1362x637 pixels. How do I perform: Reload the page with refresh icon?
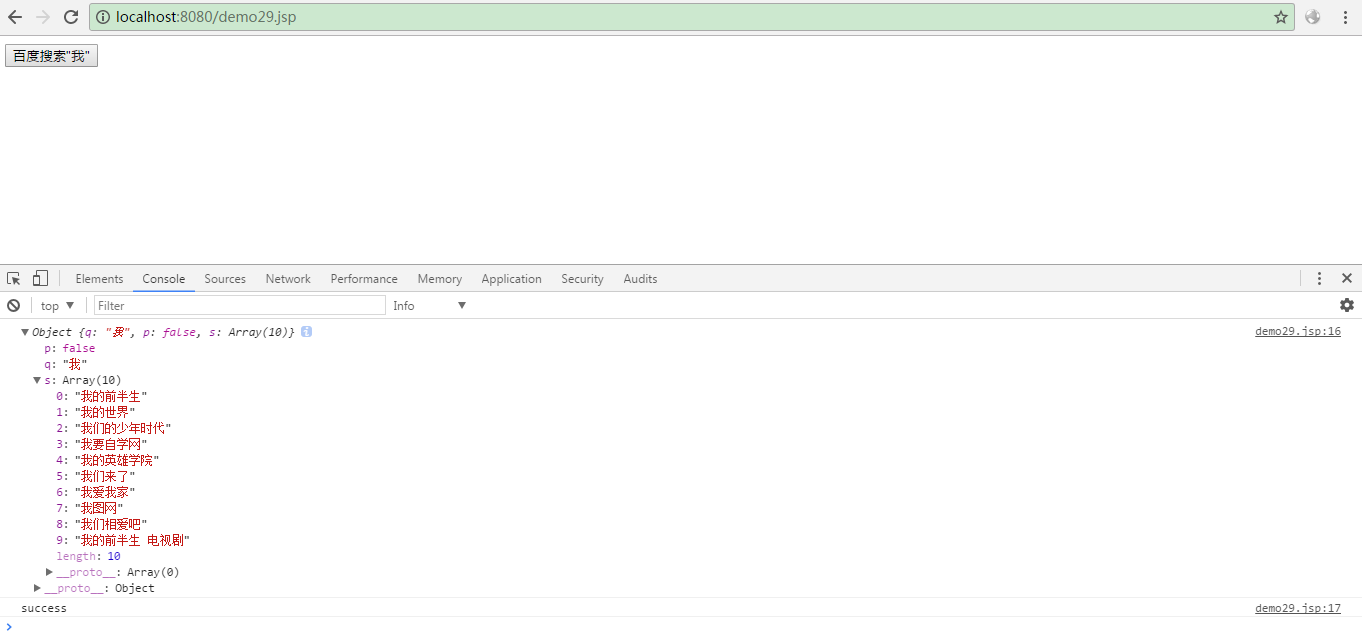(x=71, y=17)
